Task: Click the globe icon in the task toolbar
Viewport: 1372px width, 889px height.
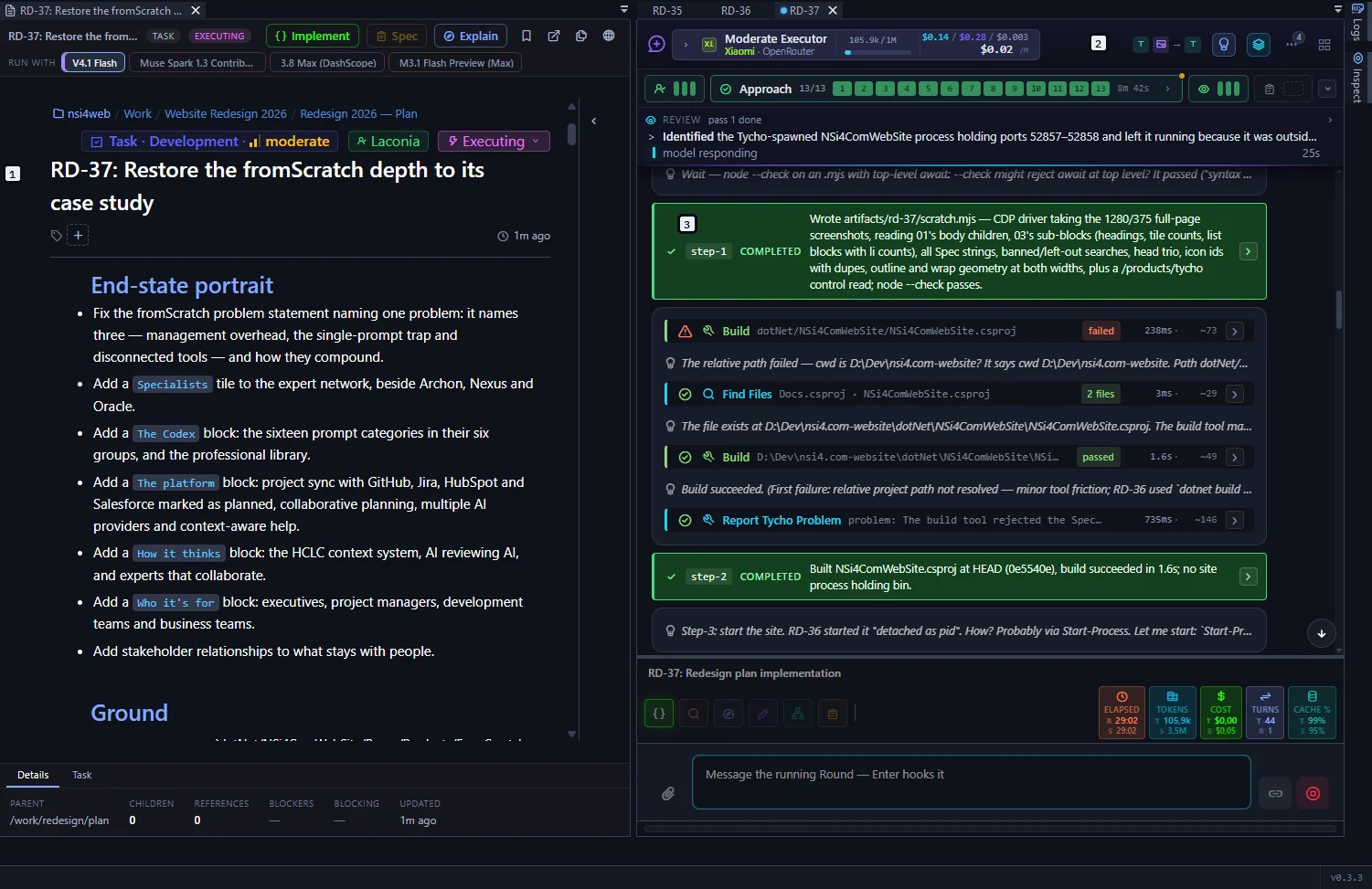Action: [609, 36]
